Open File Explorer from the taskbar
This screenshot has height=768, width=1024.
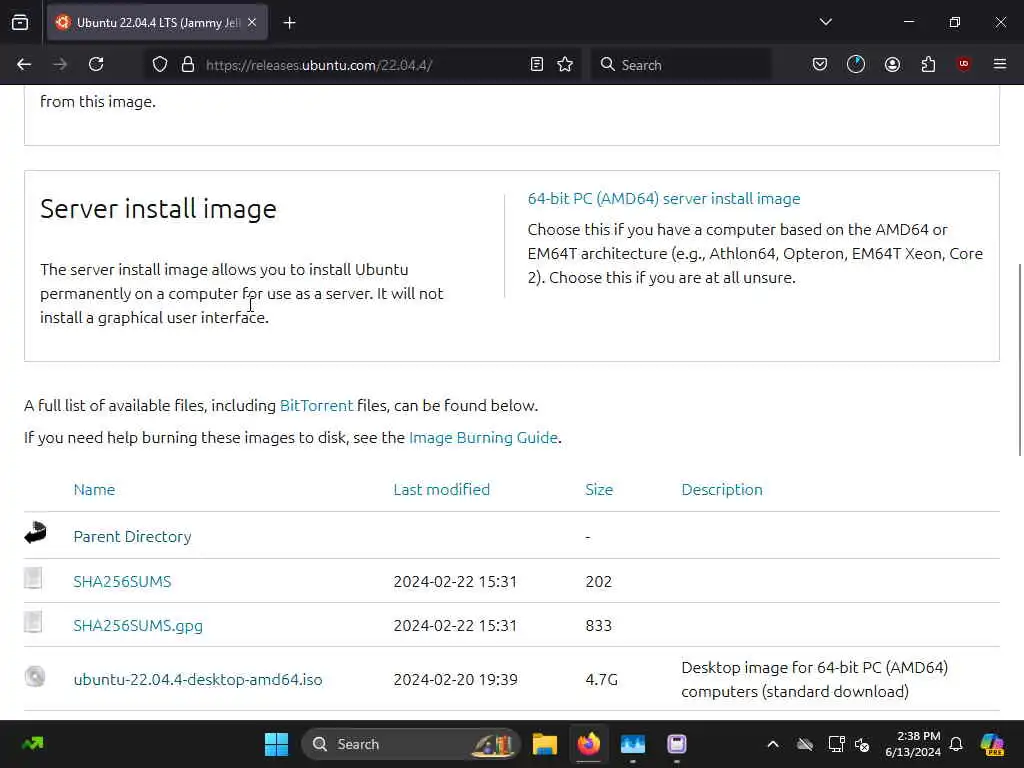click(x=544, y=744)
